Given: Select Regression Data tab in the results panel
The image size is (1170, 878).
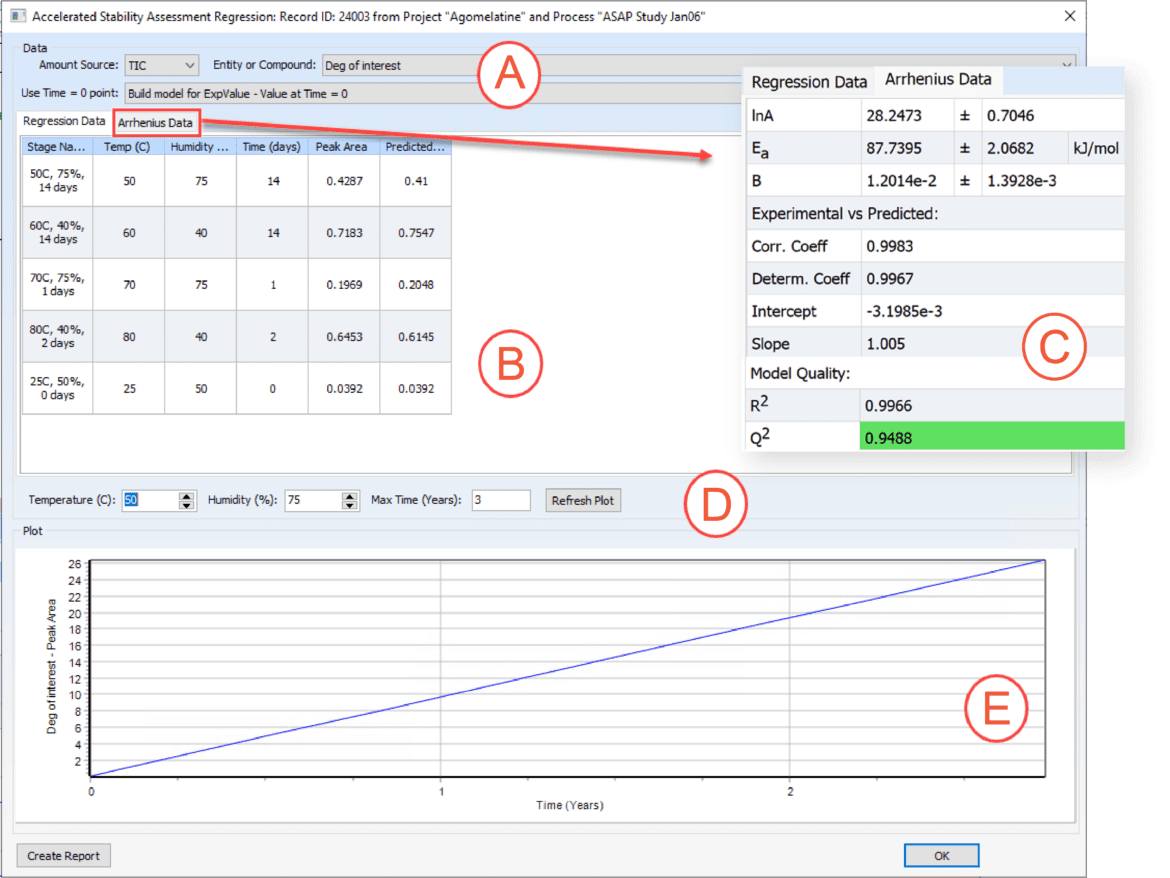Looking at the screenshot, I should [808, 81].
